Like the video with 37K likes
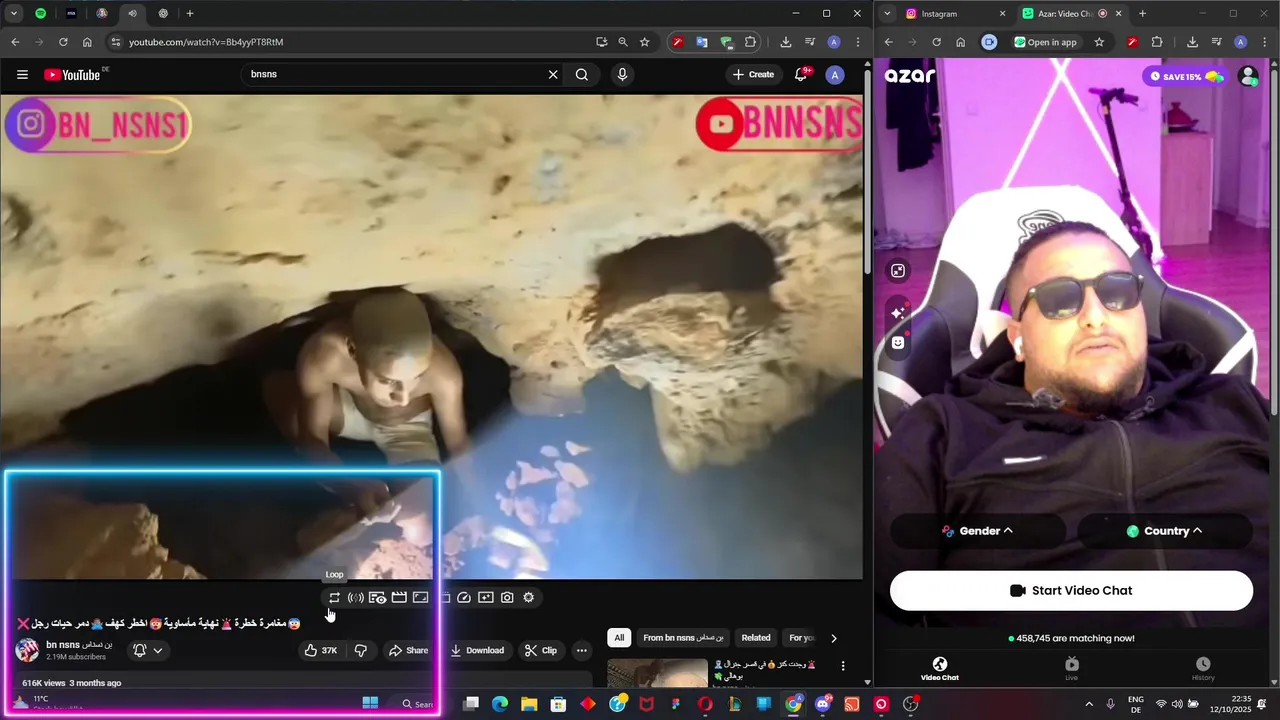 (x=321, y=650)
